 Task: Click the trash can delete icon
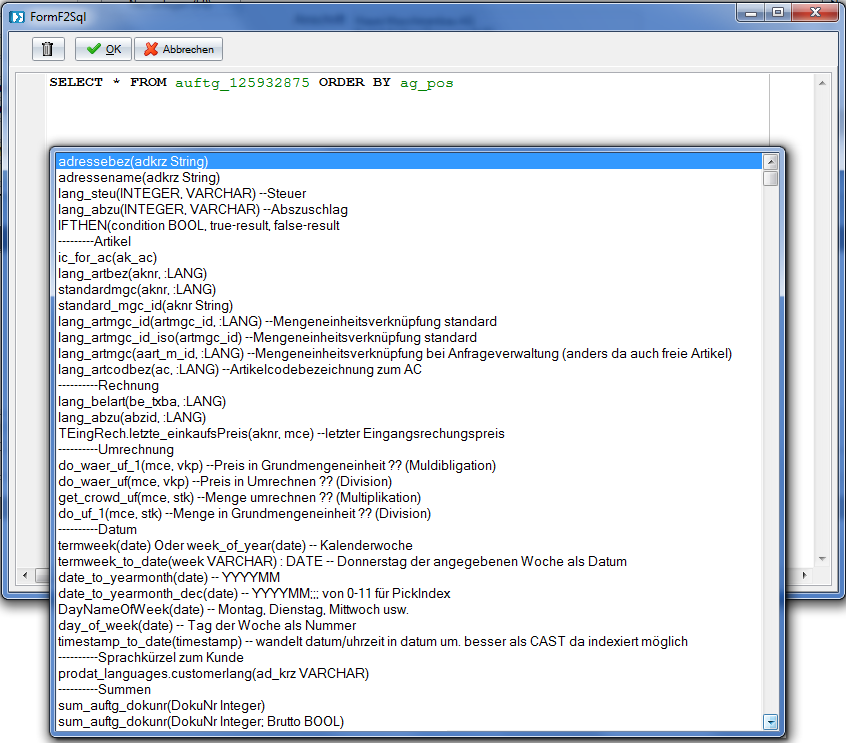pyautogui.click(x=48, y=49)
